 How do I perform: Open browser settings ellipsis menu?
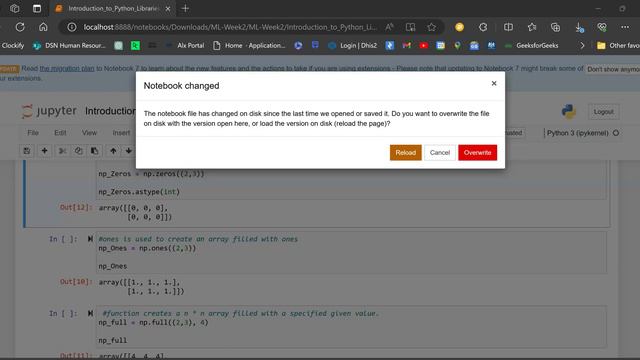tap(625, 27)
